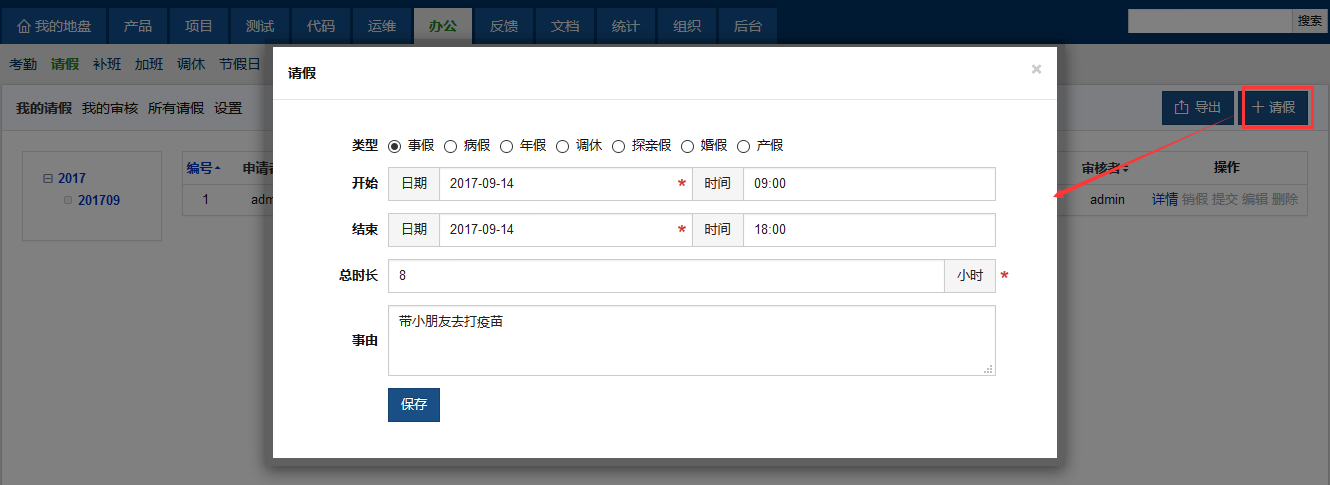This screenshot has height=485, width=1330.
Task: Click the 搜索 search button
Action: pyautogui.click(x=1310, y=21)
